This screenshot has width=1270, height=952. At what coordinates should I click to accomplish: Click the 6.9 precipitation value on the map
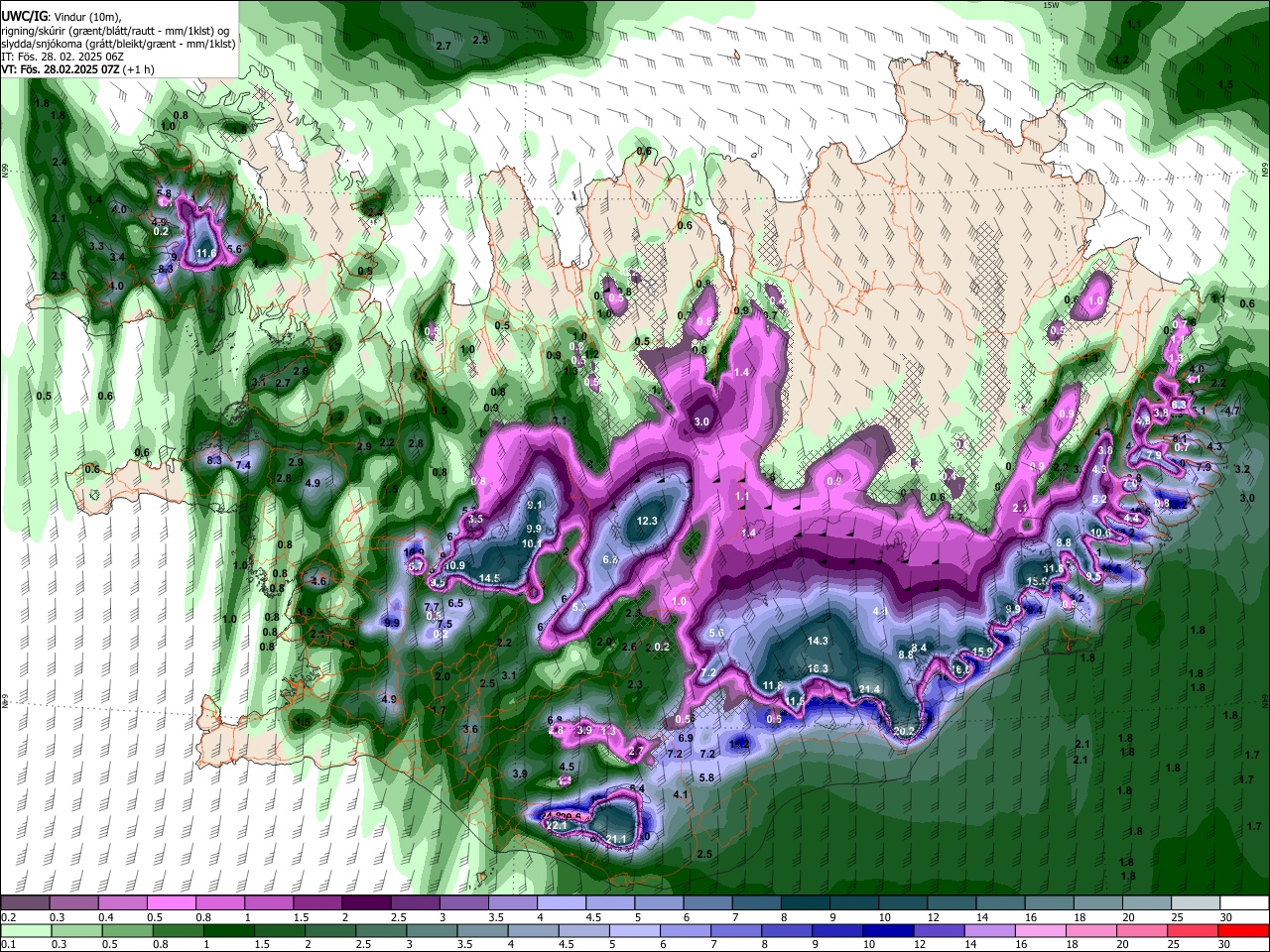685,738
